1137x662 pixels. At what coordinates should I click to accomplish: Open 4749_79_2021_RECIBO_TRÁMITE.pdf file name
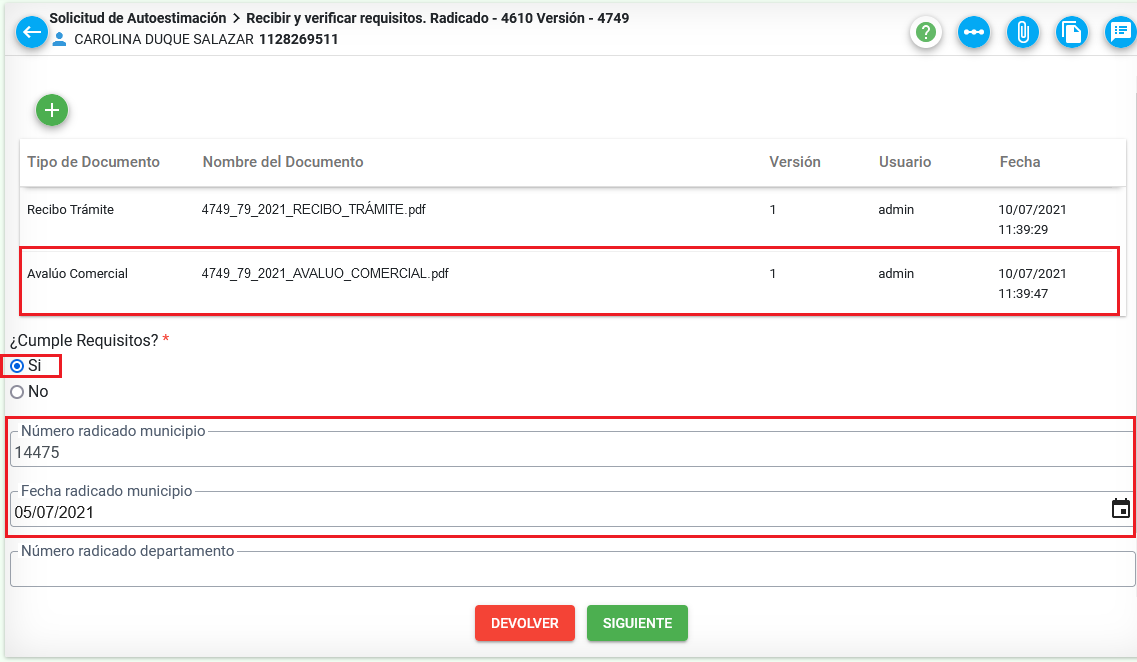tap(313, 210)
